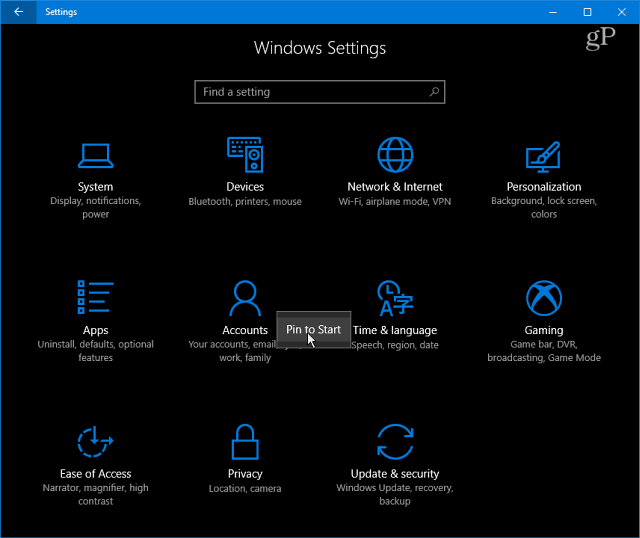This screenshot has height=538, width=640.
Task: Go back using the back arrow
Action: point(18,12)
